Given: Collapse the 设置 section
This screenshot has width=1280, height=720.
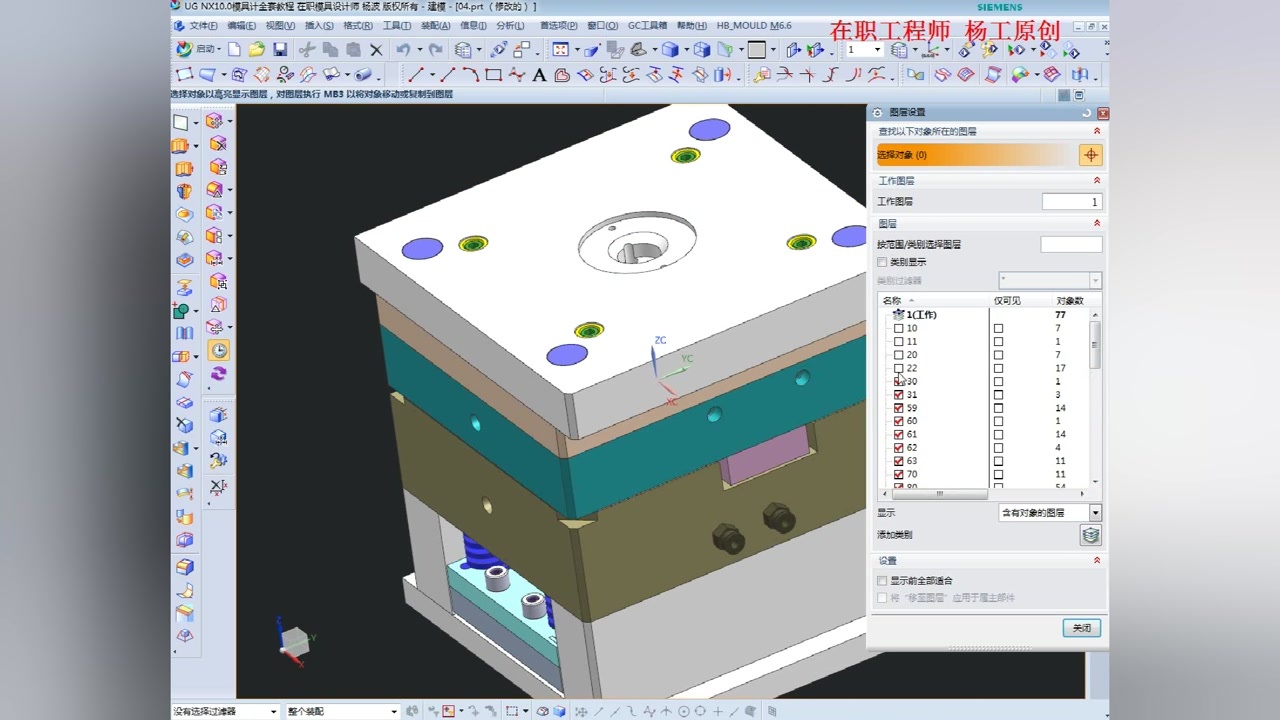Looking at the screenshot, I should [x=1097, y=561].
